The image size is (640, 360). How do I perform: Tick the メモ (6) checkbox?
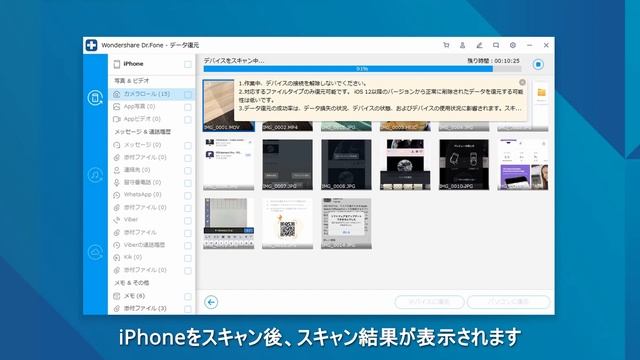coord(188,297)
